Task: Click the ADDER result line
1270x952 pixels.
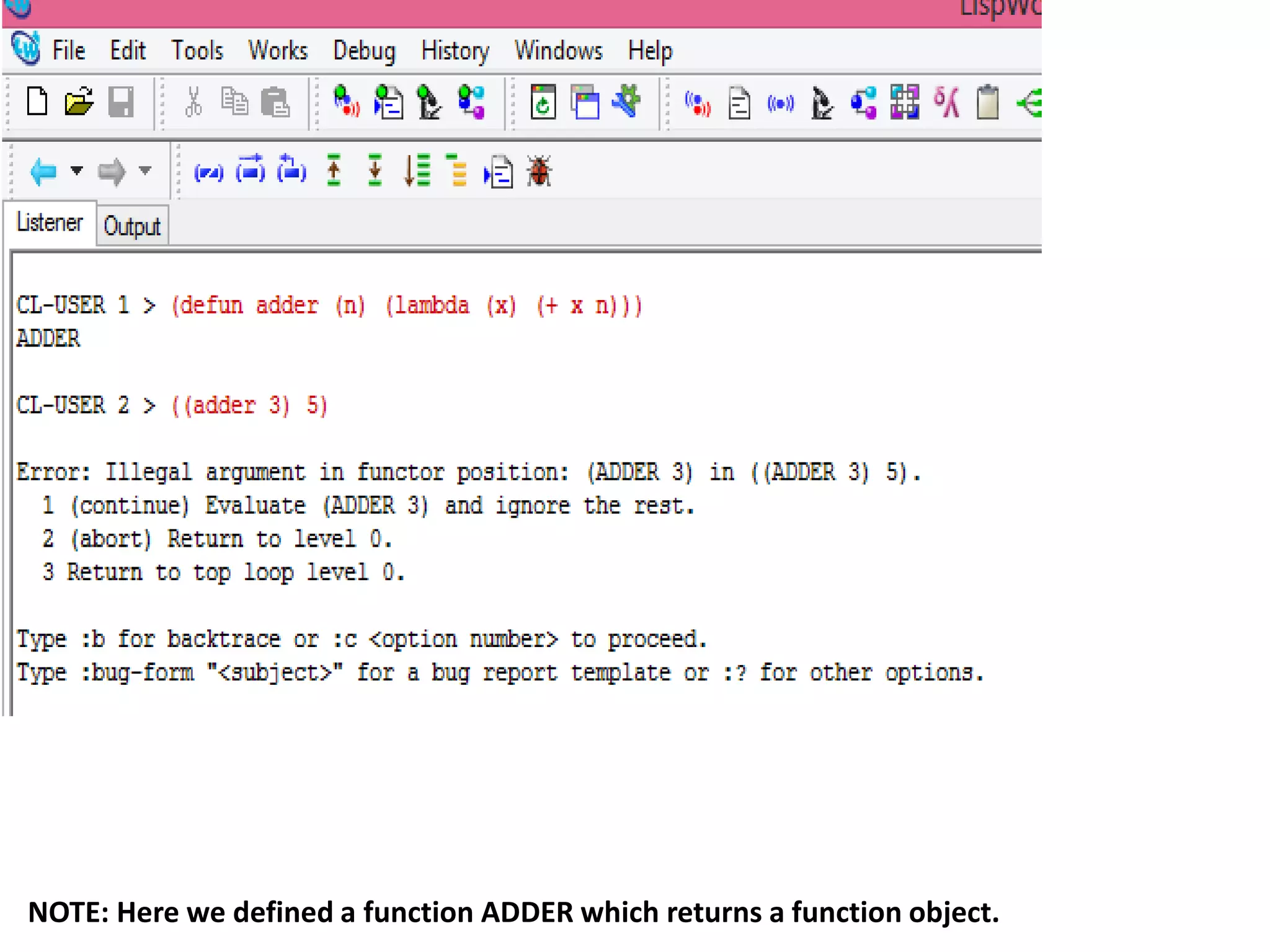Action: (48, 338)
